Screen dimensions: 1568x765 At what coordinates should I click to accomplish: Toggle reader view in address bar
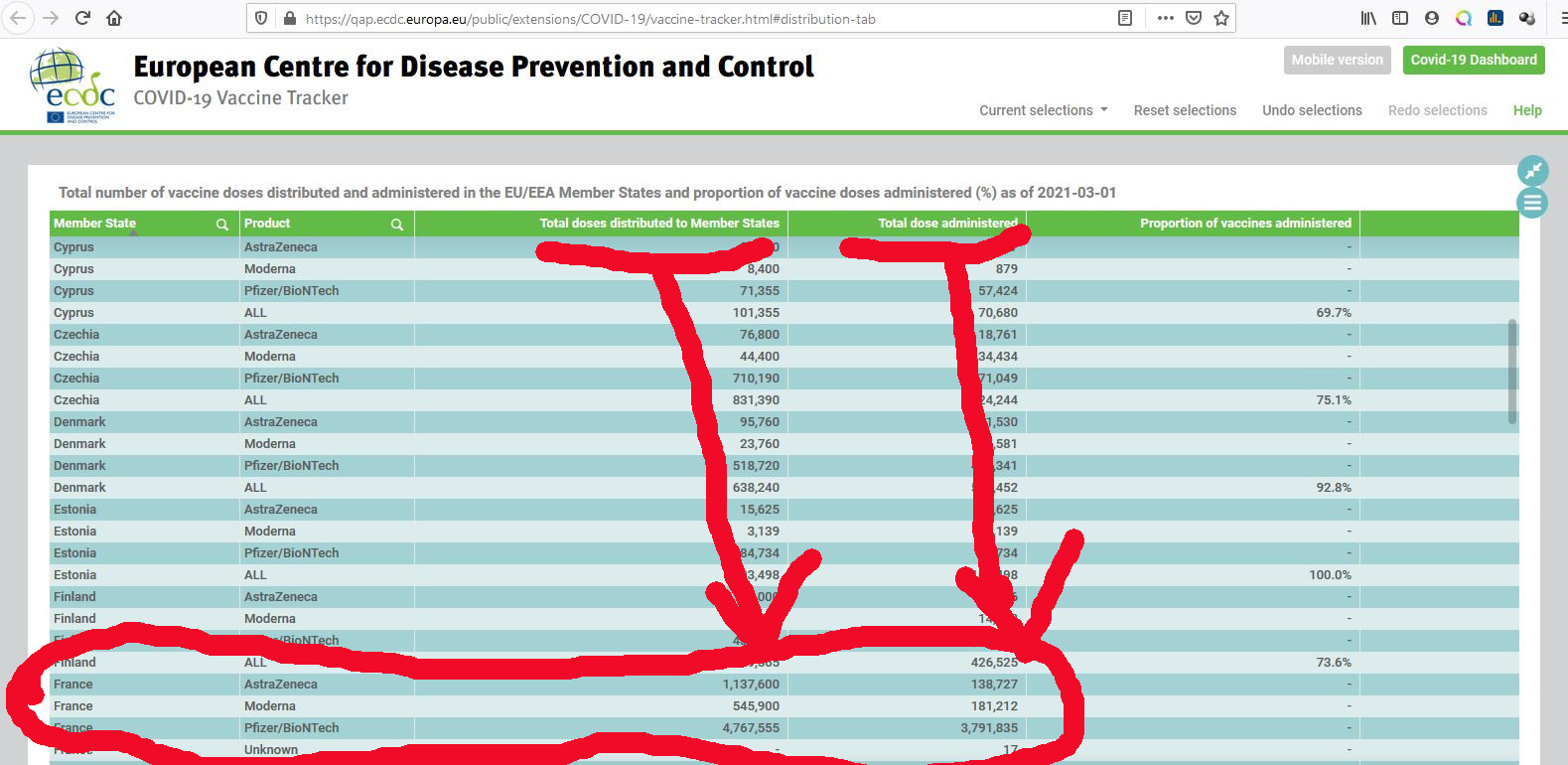(x=1125, y=18)
